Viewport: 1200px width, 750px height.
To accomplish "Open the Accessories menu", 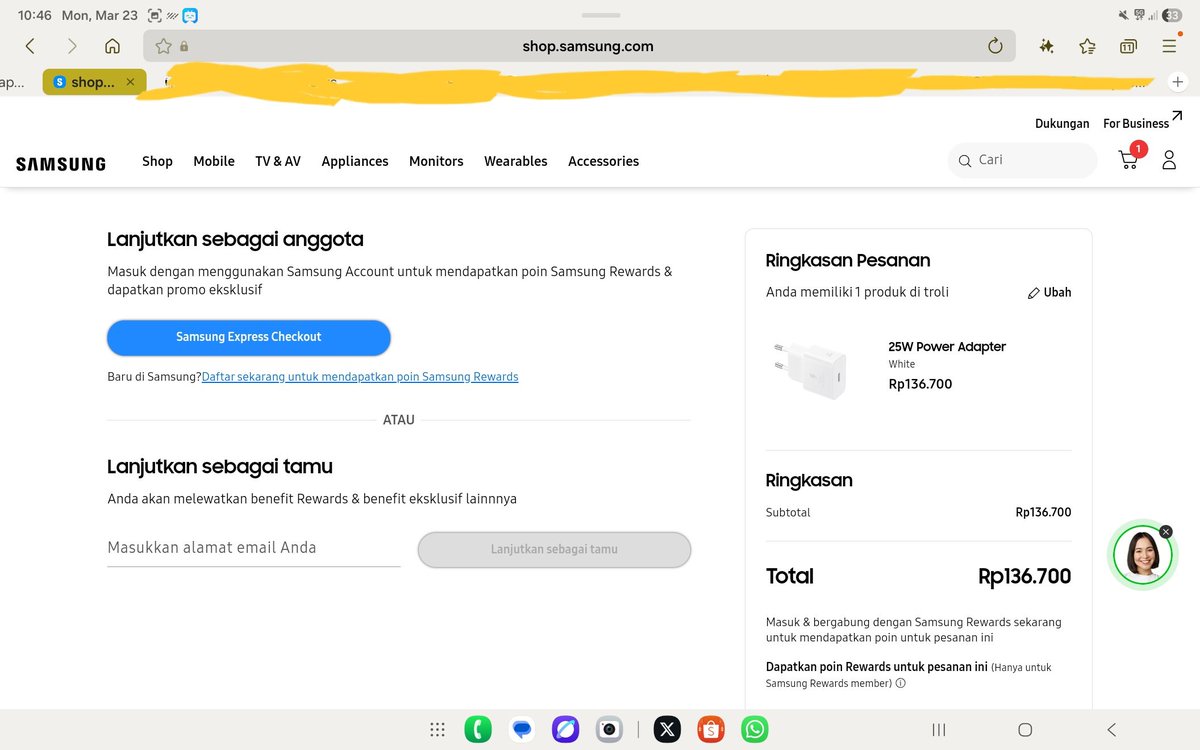I will tap(603, 161).
